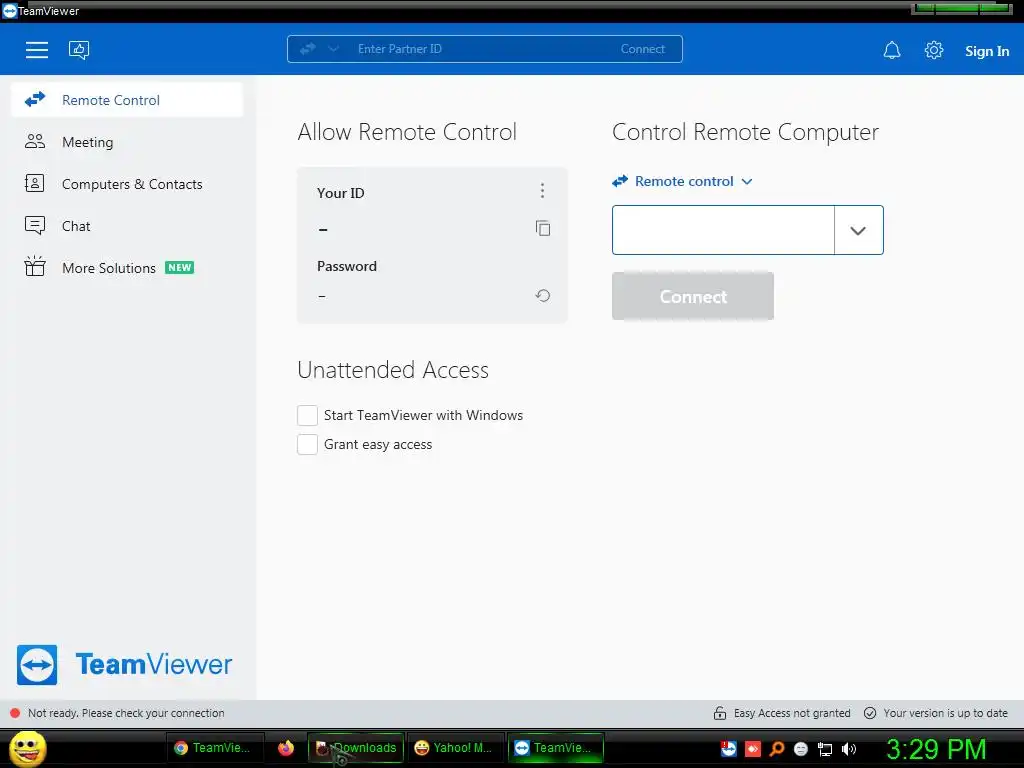Screen dimensions: 1024x768
Task: Click the Unattended Access heading
Action: pos(392,370)
